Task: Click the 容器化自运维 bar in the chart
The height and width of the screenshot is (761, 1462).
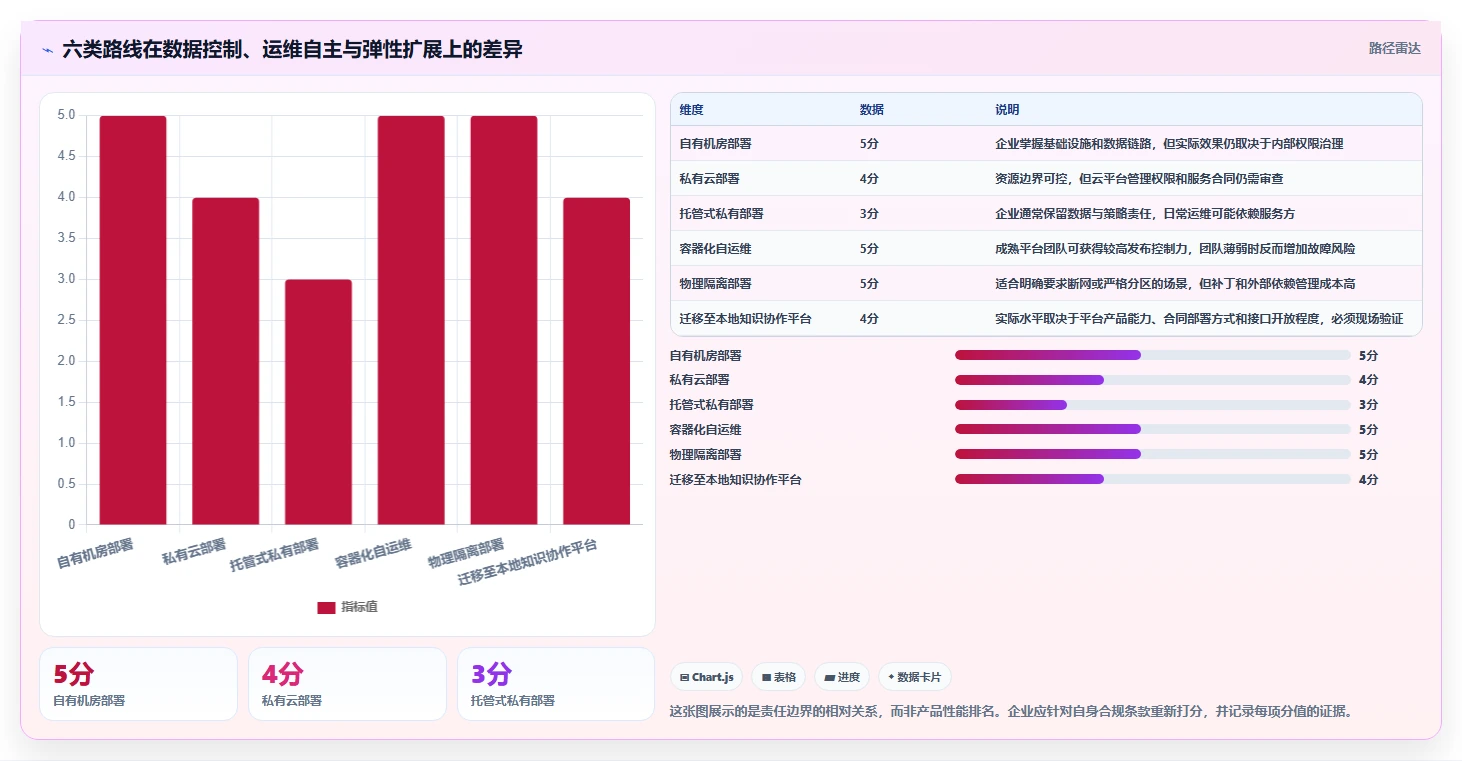Action: pyautogui.click(x=411, y=320)
